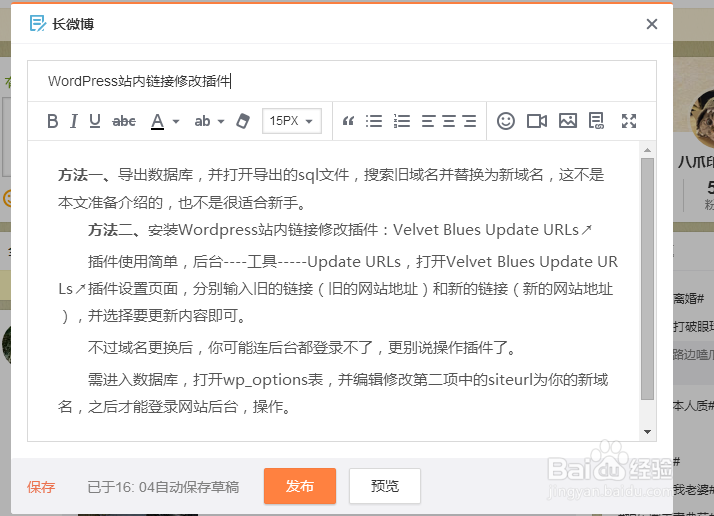Image resolution: width=714 pixels, height=516 pixels.
Task: Click the document link icon
Action: (597, 121)
